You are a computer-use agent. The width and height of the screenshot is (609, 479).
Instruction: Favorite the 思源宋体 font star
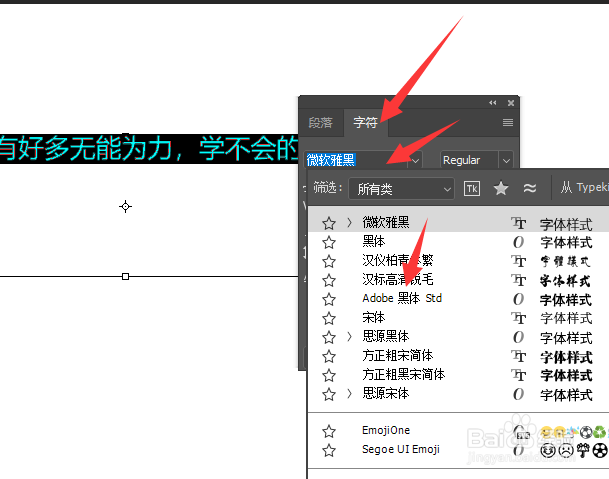pos(329,394)
